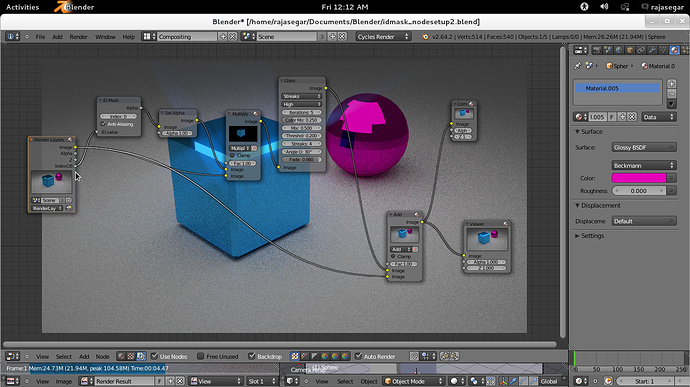Click the volume icon in system tray
This screenshot has width=690, height=387.
point(605,7)
